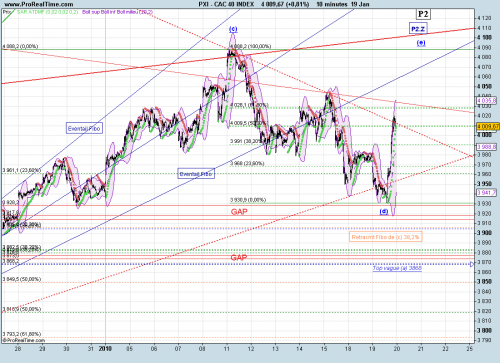Select the purple Boll sup Boll inf legend

pos(117,12)
